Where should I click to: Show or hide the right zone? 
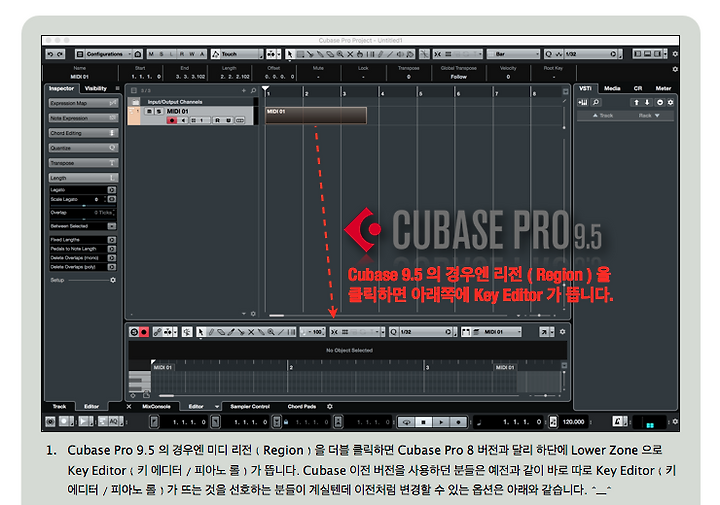pyautogui.click(x=658, y=54)
